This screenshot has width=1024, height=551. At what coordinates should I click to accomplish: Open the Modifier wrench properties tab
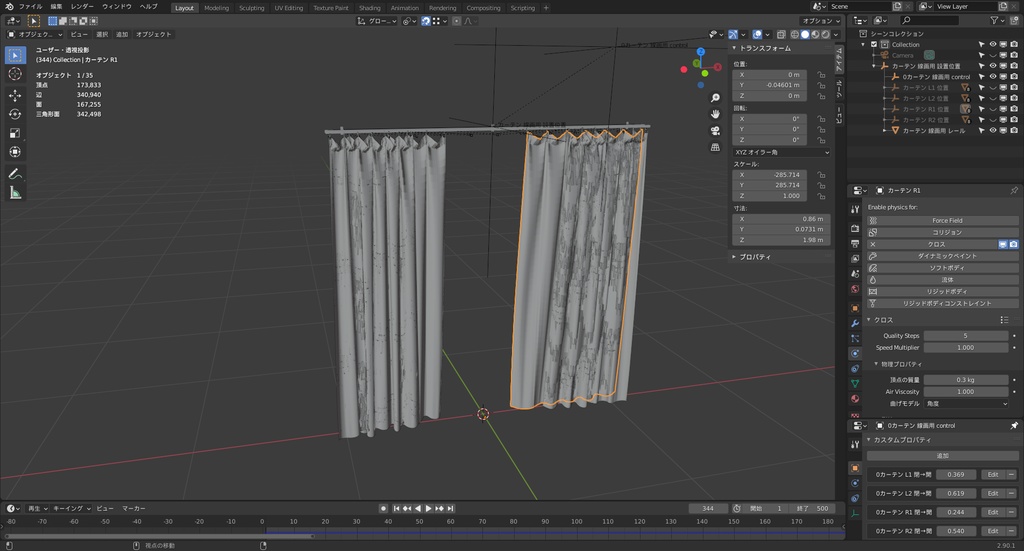[x=855, y=324]
